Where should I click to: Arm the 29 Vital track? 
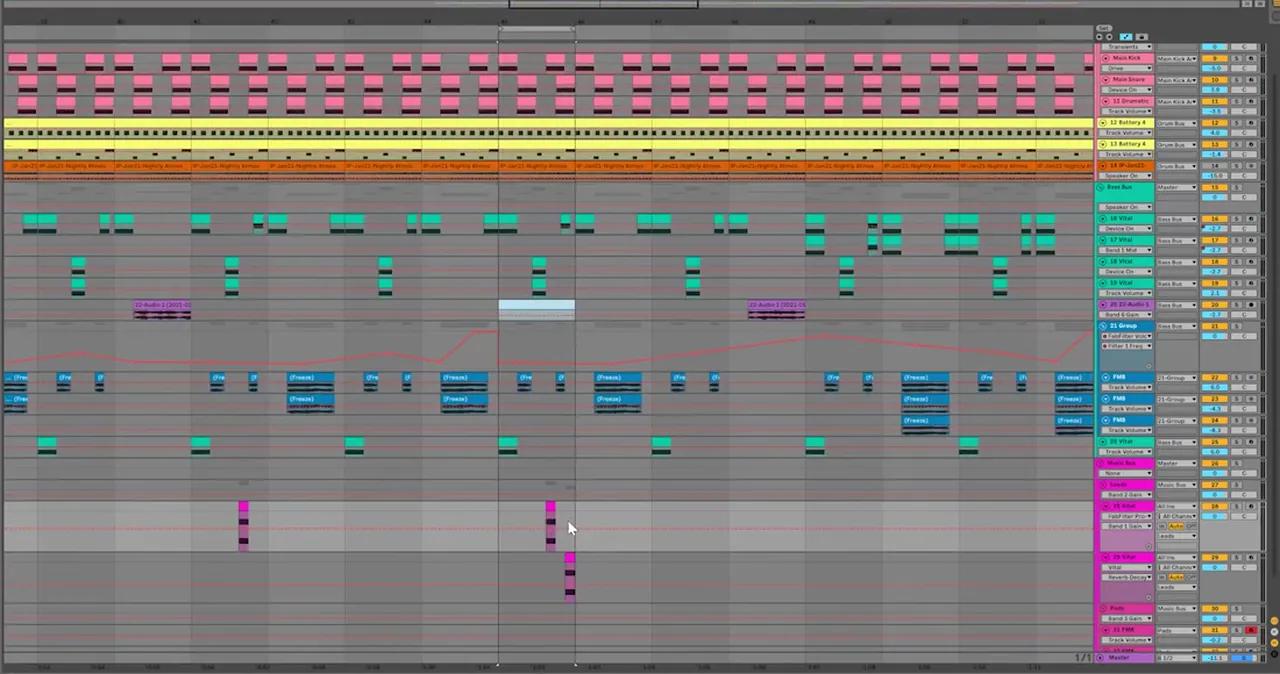(1250, 557)
